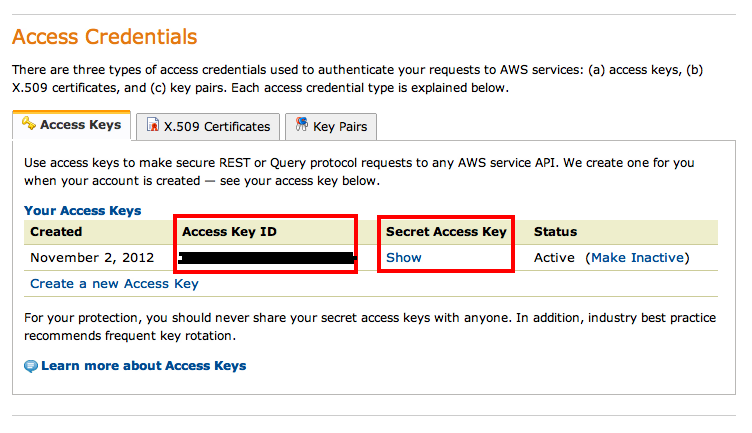
Task: Click the key pairs icon on Key Pairs tab
Action: point(301,124)
